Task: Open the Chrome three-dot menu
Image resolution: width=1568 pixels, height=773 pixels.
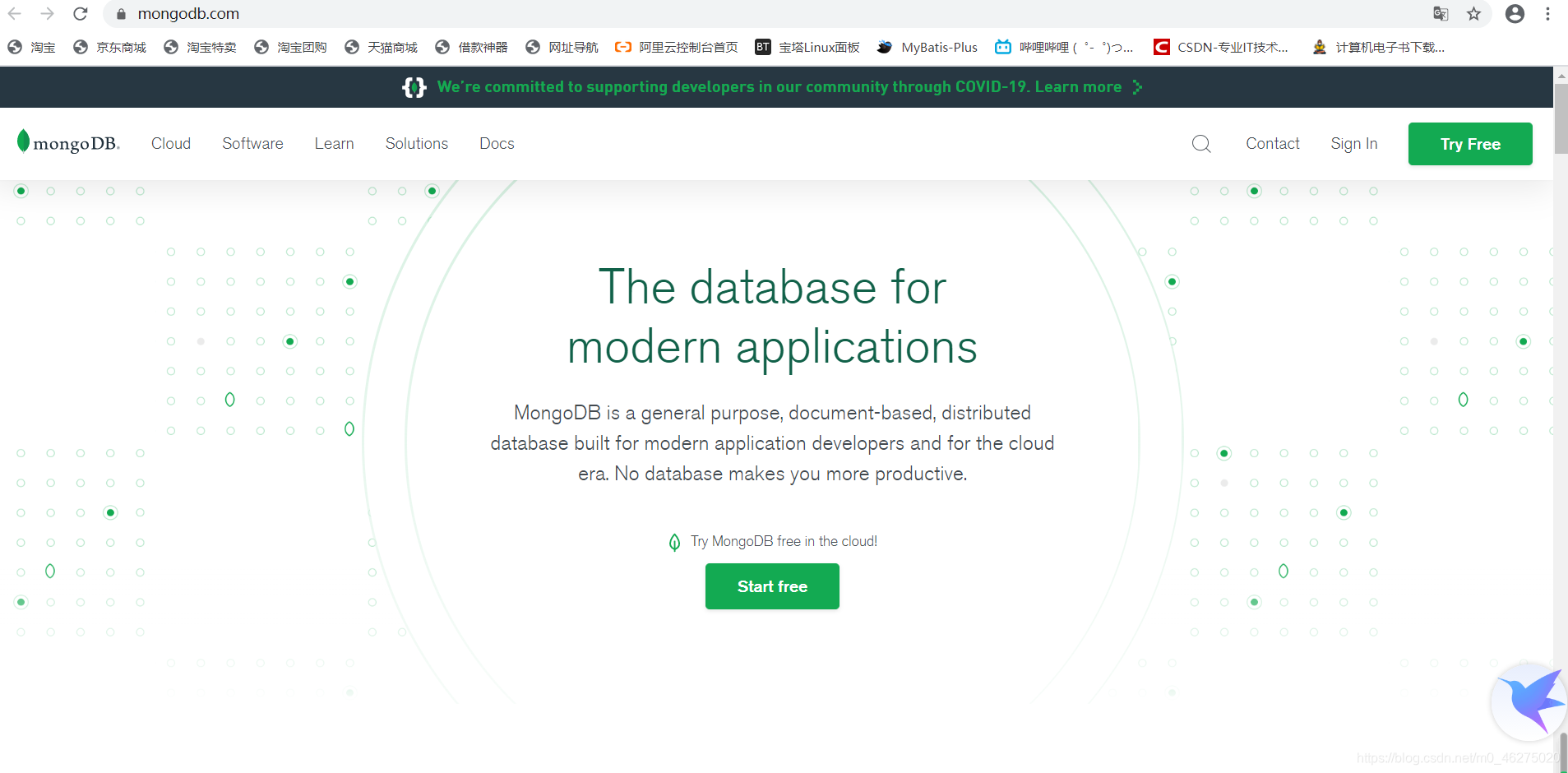Action: point(1547,14)
